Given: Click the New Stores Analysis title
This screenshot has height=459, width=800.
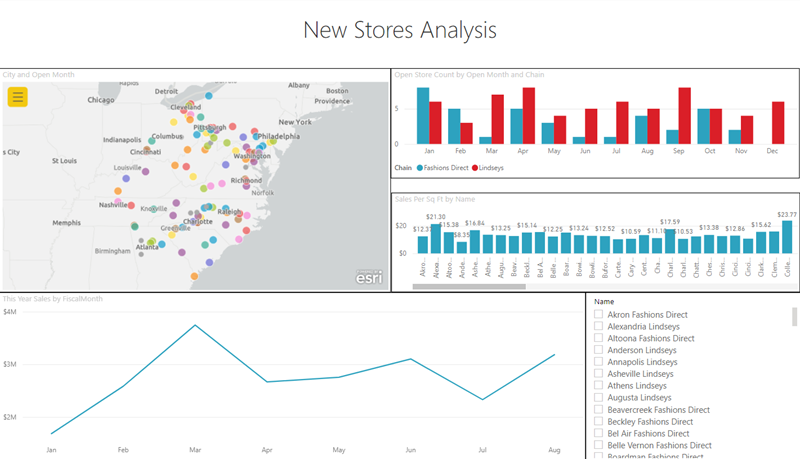Looking at the screenshot, I should 400,30.
